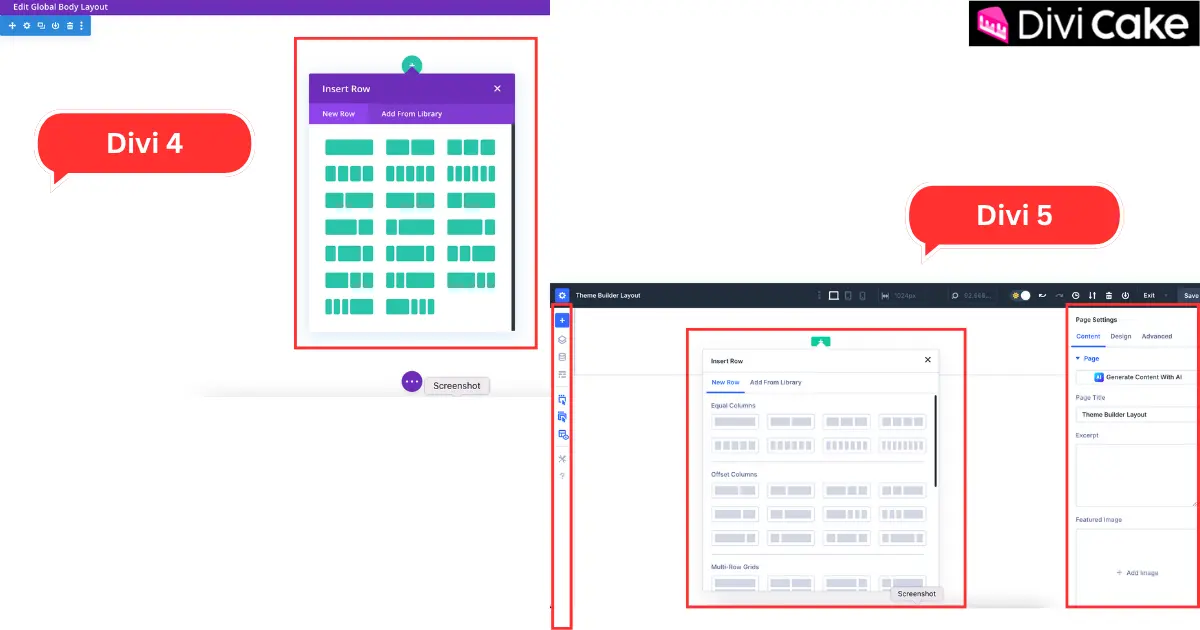Click the teal add row circle above Divi 4 dialog
1200x630 pixels.
[412, 65]
